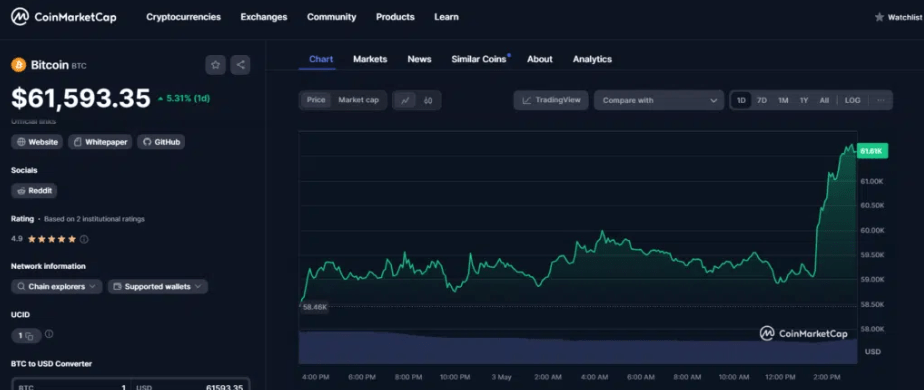
Task: Switch to line chart icon
Action: [x=405, y=100]
